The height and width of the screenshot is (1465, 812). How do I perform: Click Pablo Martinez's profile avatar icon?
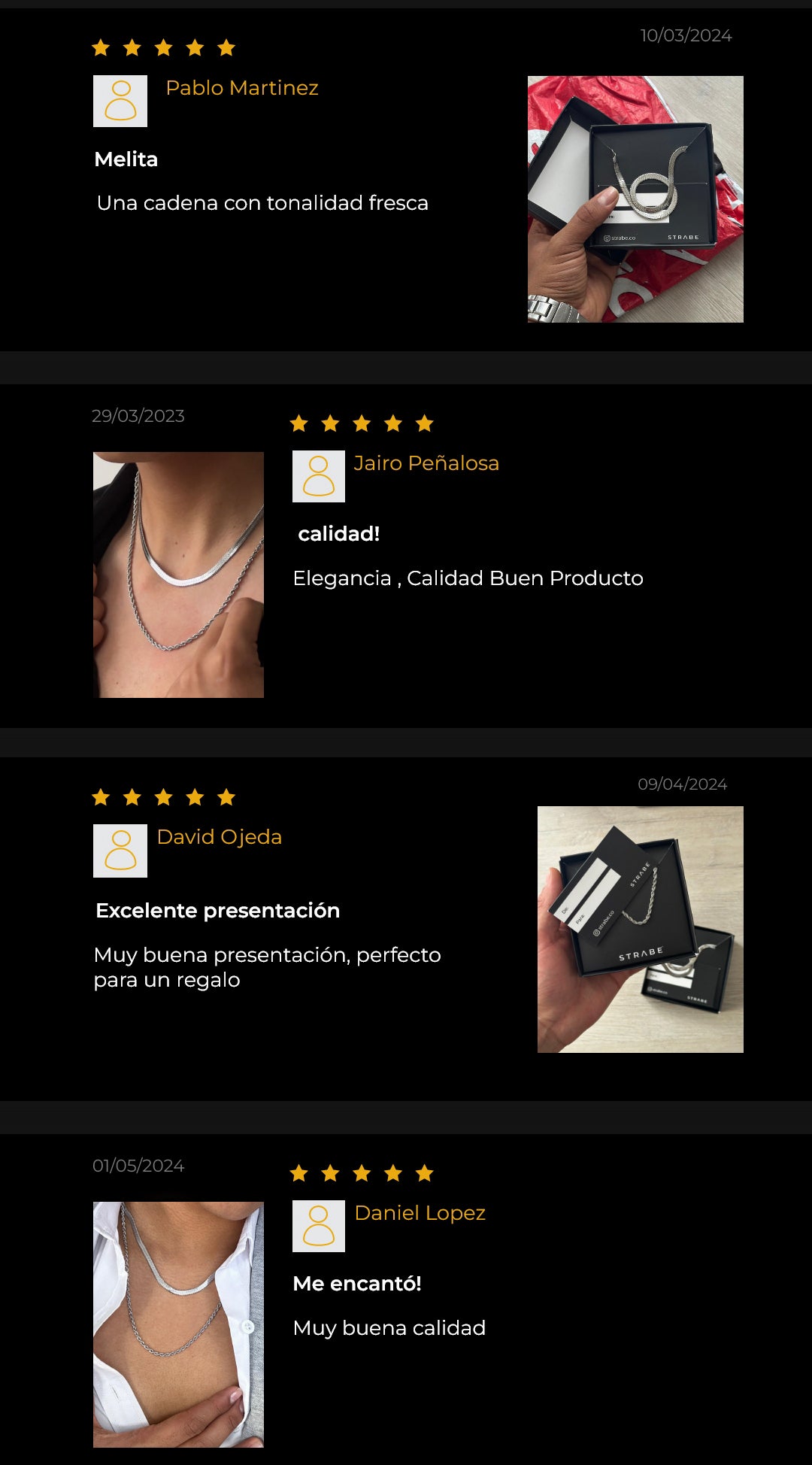pyautogui.click(x=120, y=101)
